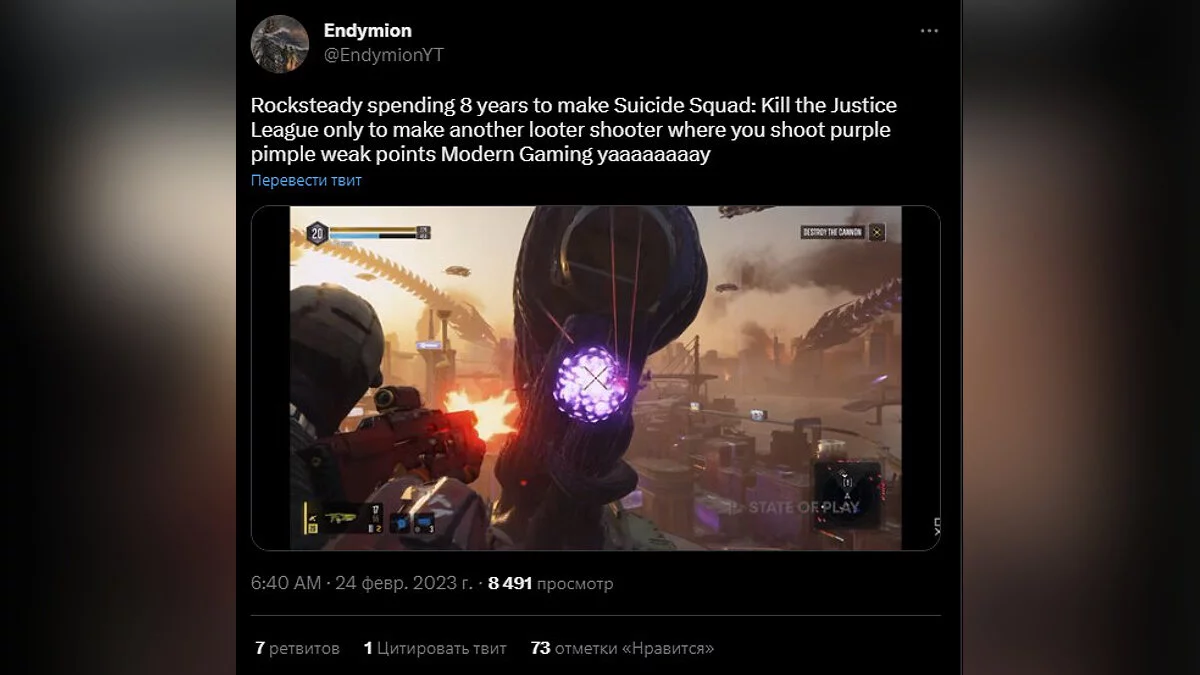Click the Destroy the Cannon objective label
The width and height of the screenshot is (1200, 675).
831,233
